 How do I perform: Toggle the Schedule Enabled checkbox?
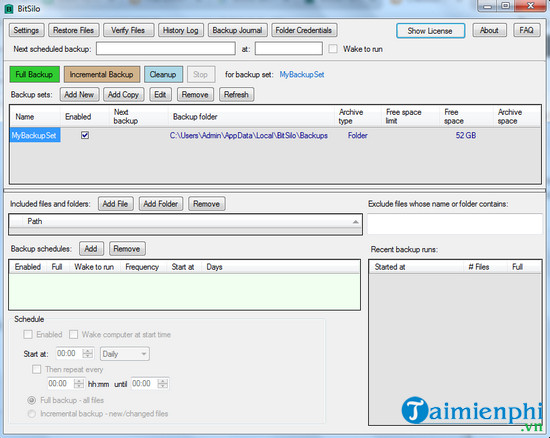(28, 335)
